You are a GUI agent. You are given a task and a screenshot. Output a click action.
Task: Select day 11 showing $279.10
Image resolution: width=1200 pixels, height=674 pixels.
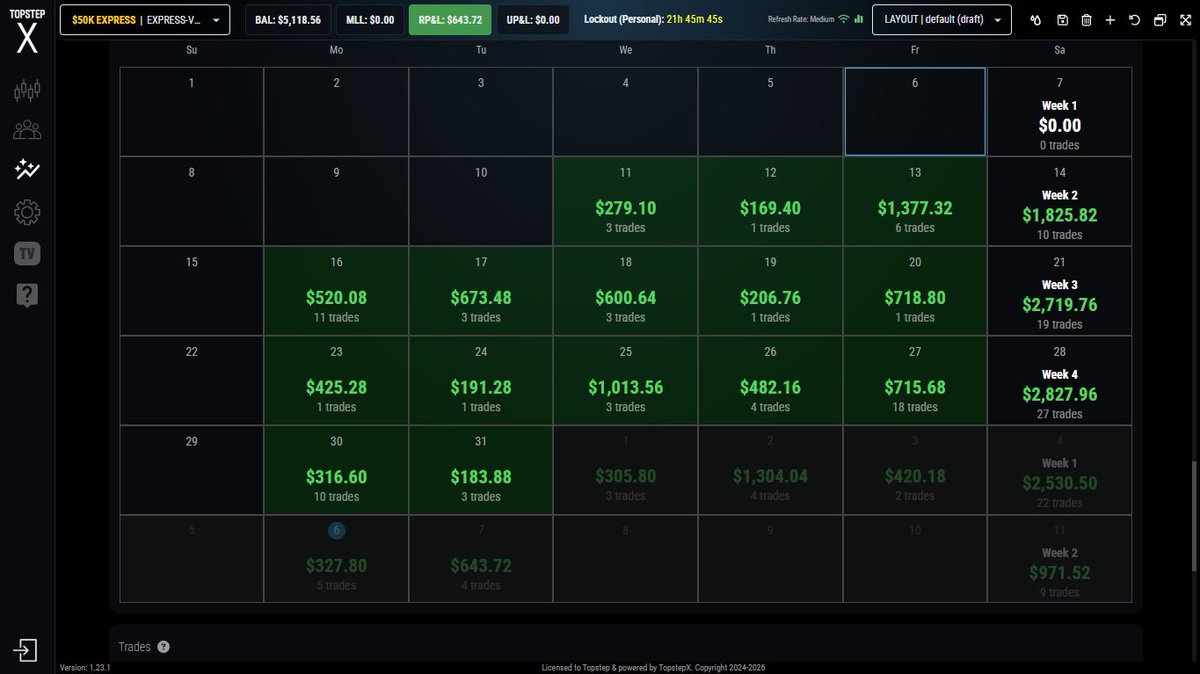point(626,201)
